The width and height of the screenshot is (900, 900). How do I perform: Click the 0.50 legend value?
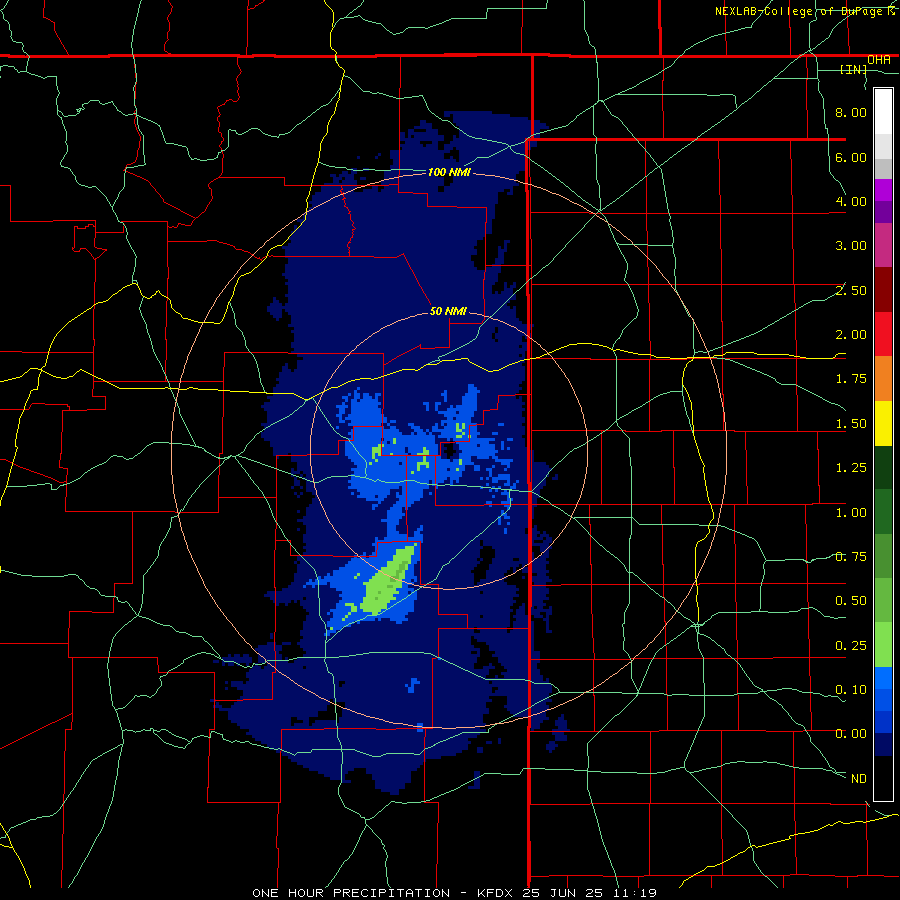[851, 601]
